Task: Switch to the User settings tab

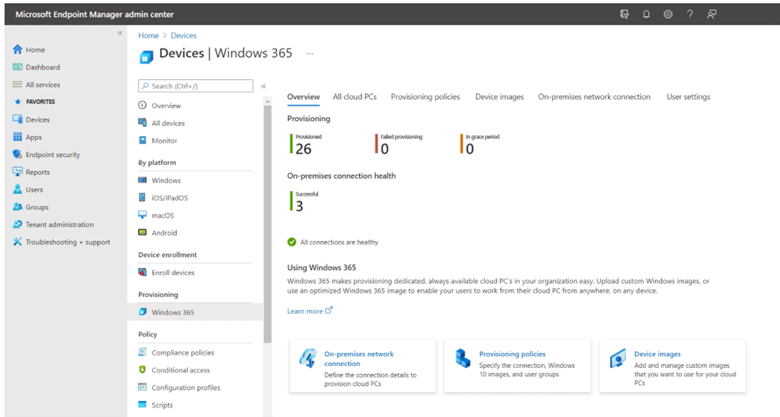Action: [688, 97]
